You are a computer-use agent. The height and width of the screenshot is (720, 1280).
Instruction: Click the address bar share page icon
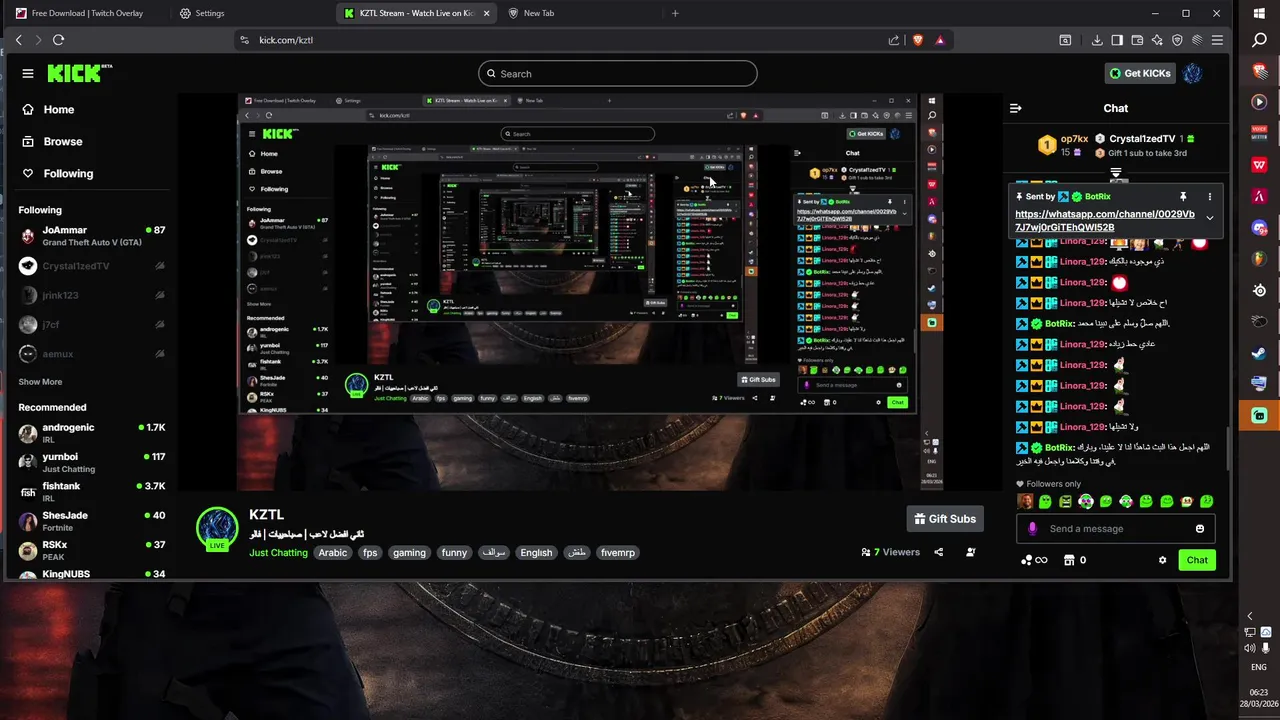[894, 40]
